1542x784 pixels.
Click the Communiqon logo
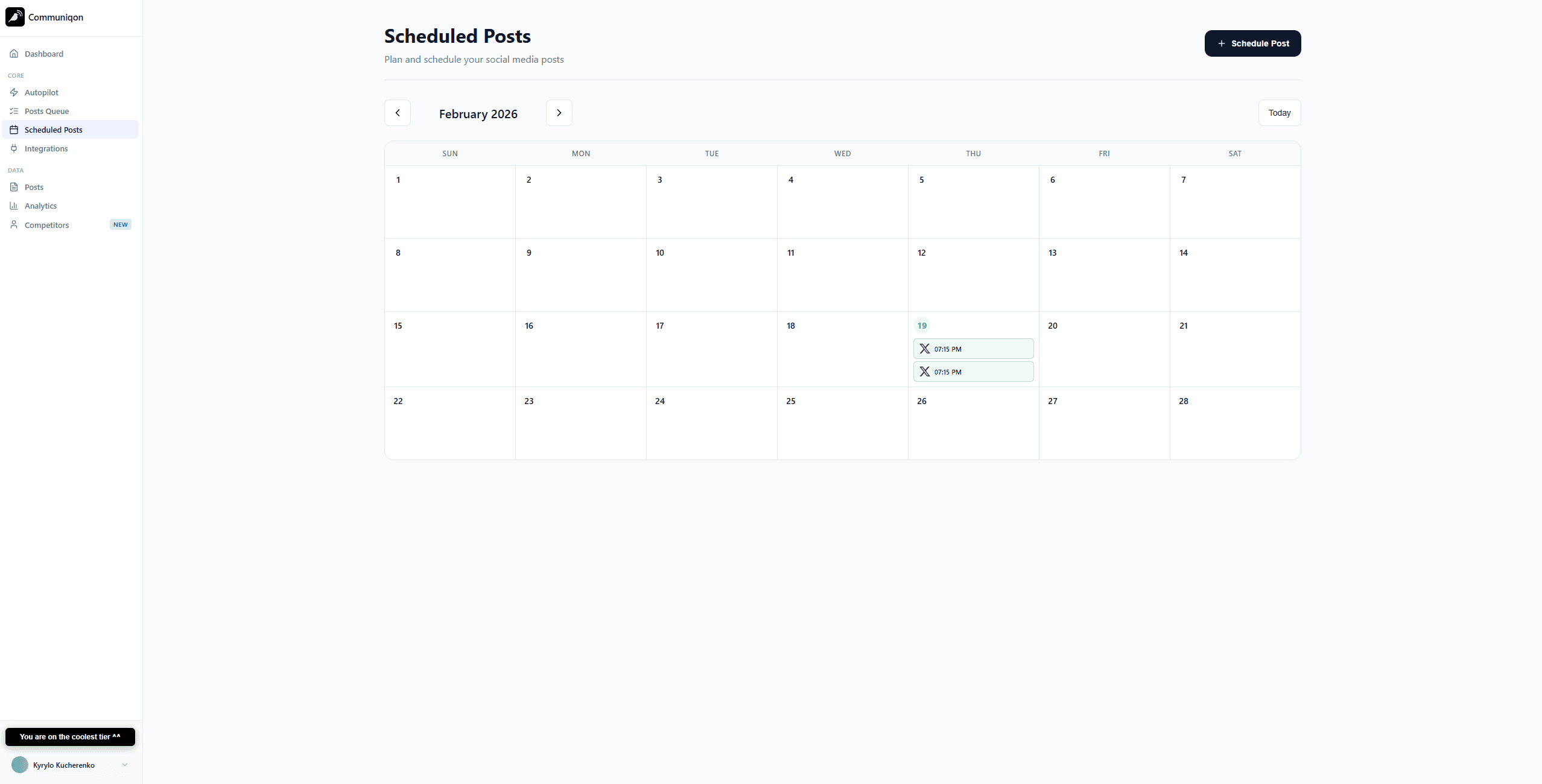tap(45, 17)
